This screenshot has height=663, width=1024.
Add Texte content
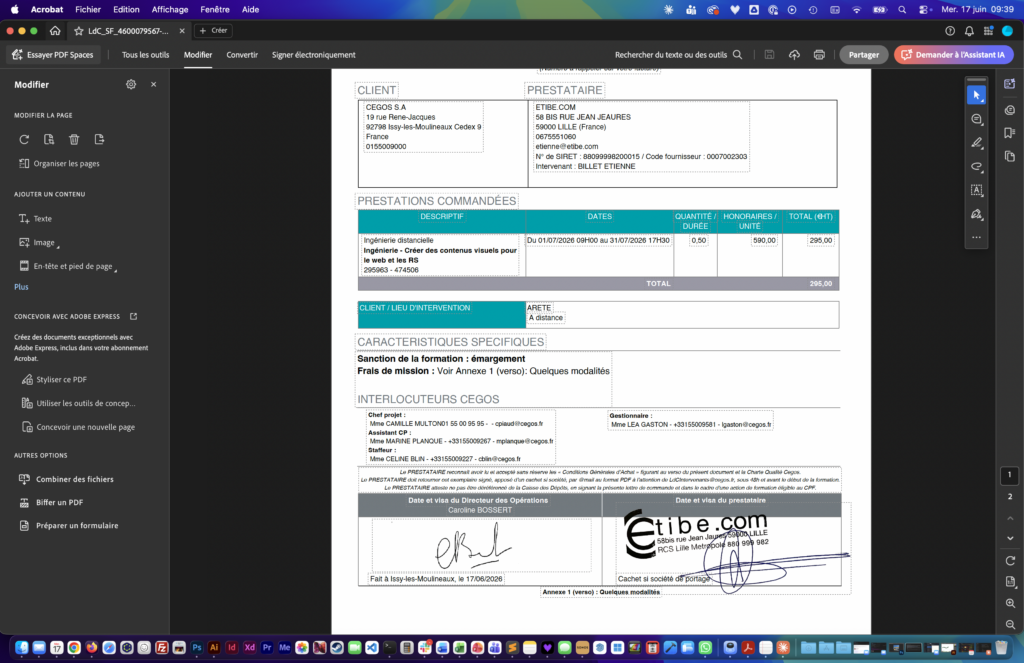pos(35,219)
